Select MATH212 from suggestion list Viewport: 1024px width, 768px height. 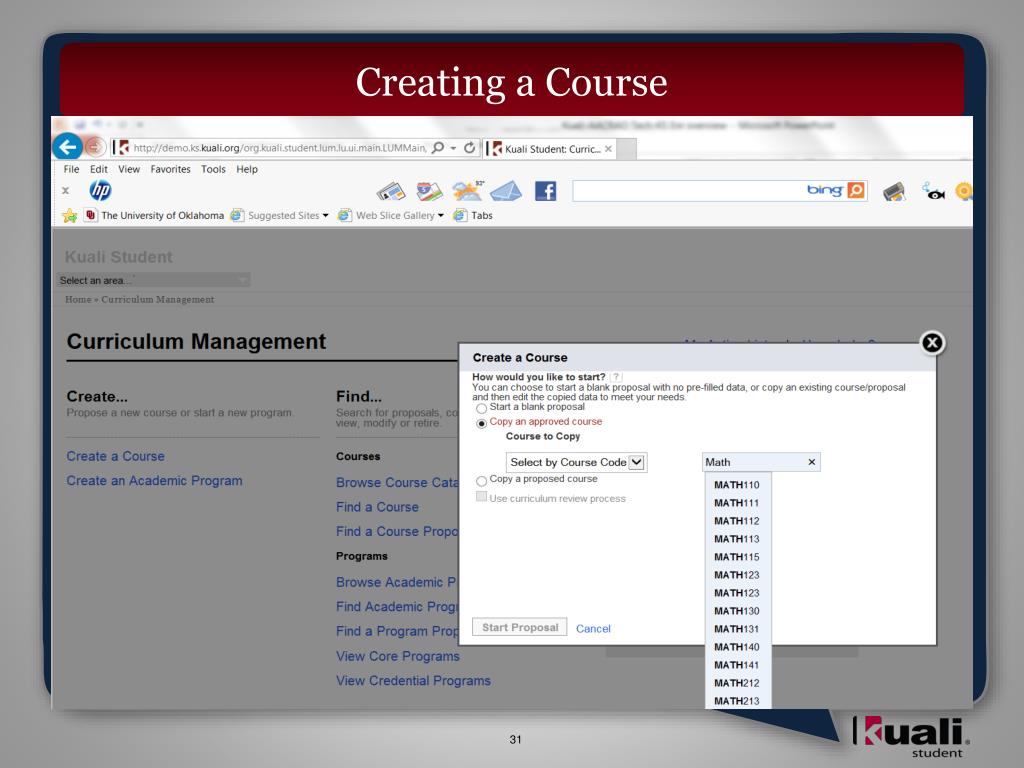coord(737,682)
